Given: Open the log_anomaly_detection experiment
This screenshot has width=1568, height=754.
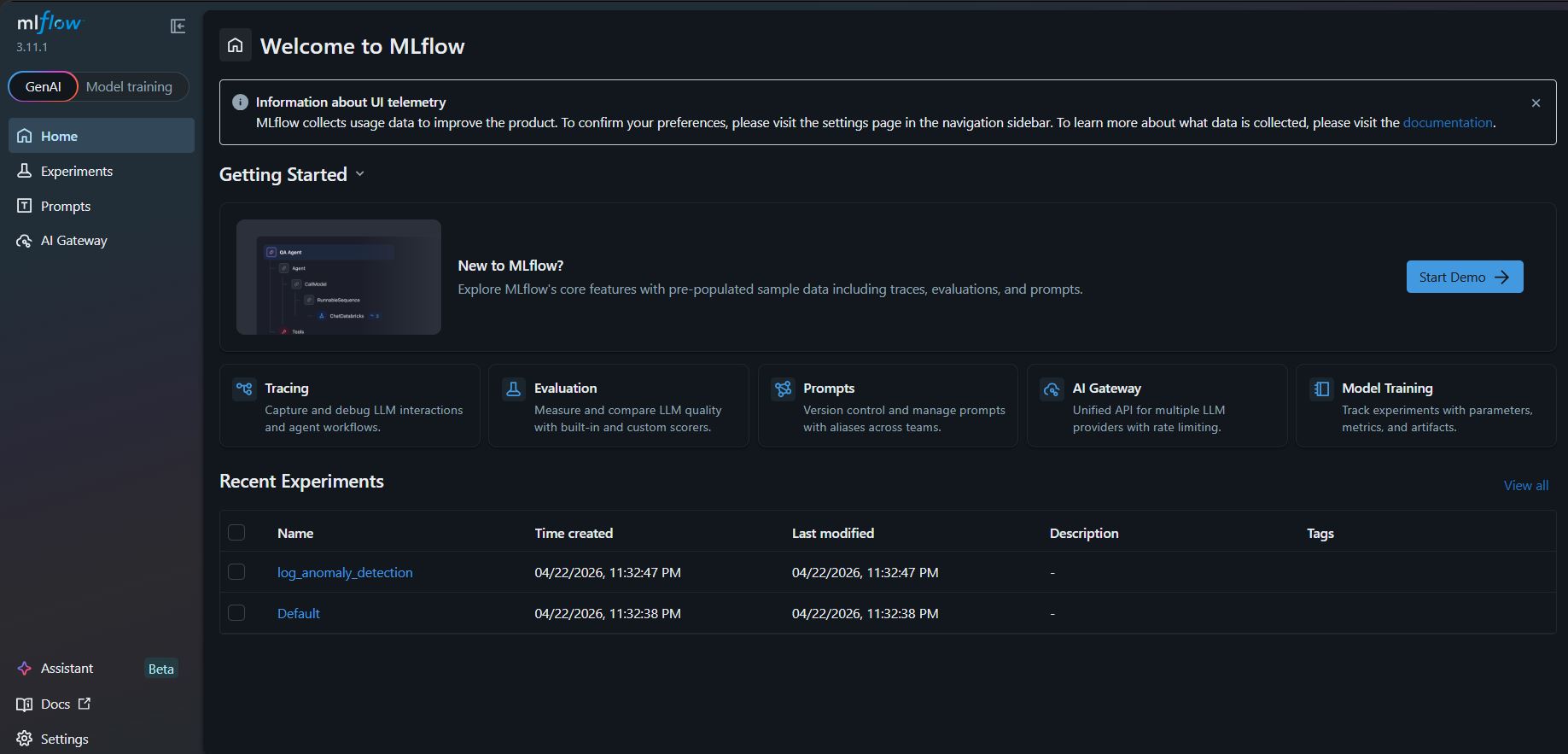Looking at the screenshot, I should click(x=345, y=572).
